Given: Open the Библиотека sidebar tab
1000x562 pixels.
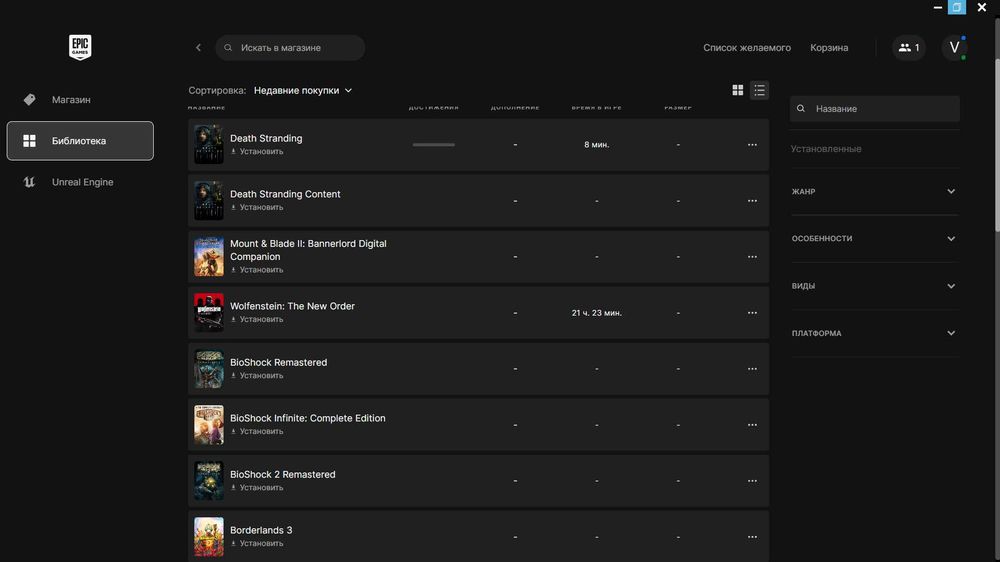Looking at the screenshot, I should pos(80,141).
